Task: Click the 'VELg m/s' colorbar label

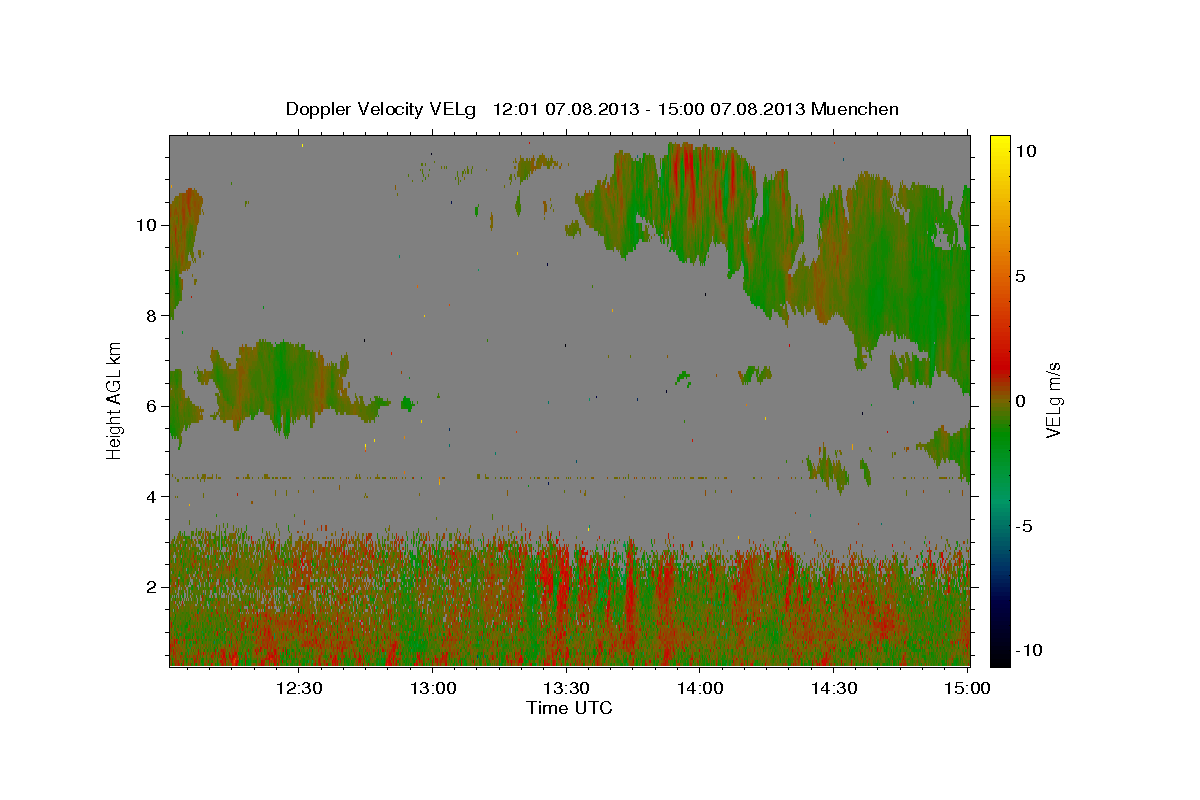Action: pyautogui.click(x=1053, y=399)
